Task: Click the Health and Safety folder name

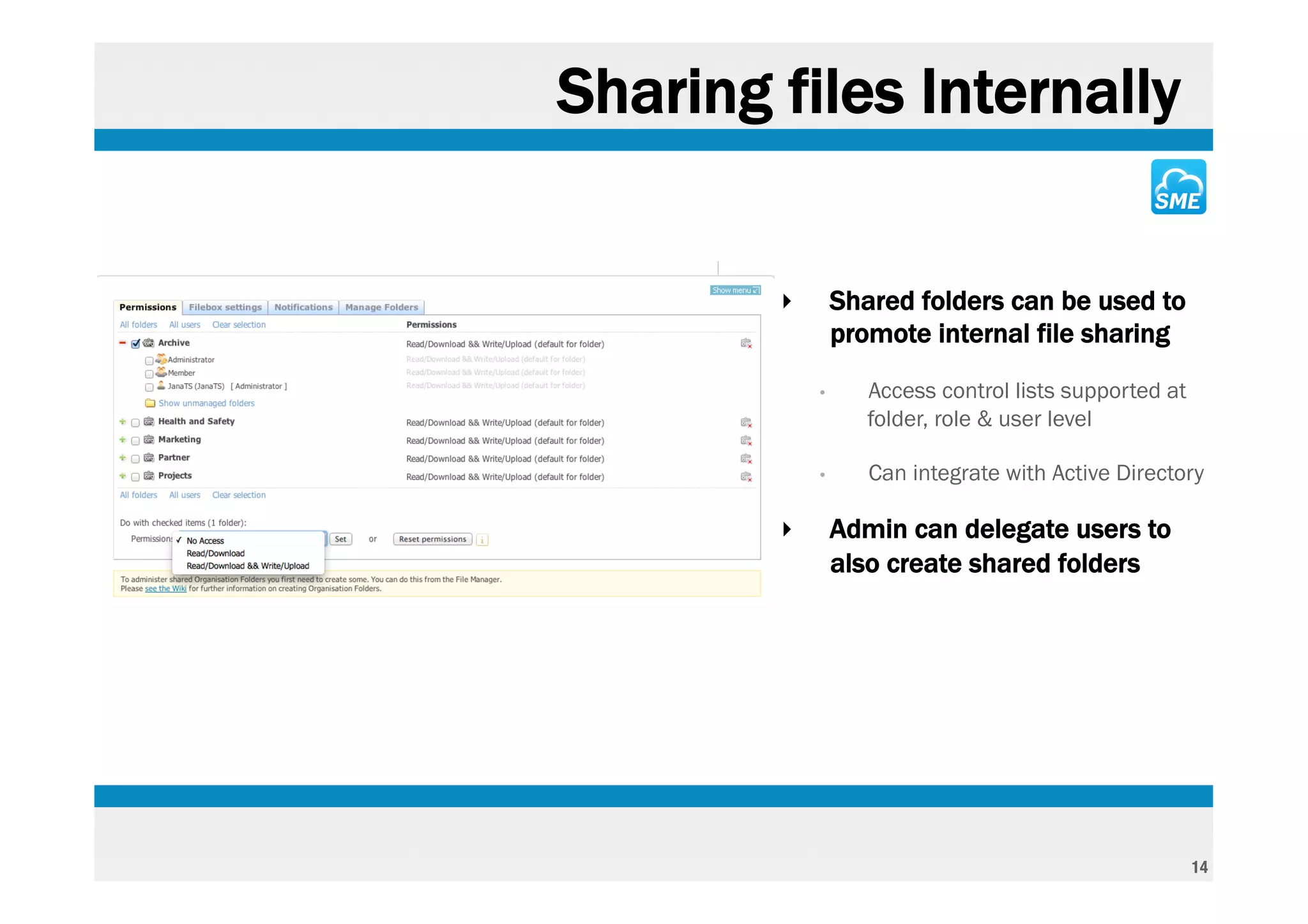Action: pos(196,421)
